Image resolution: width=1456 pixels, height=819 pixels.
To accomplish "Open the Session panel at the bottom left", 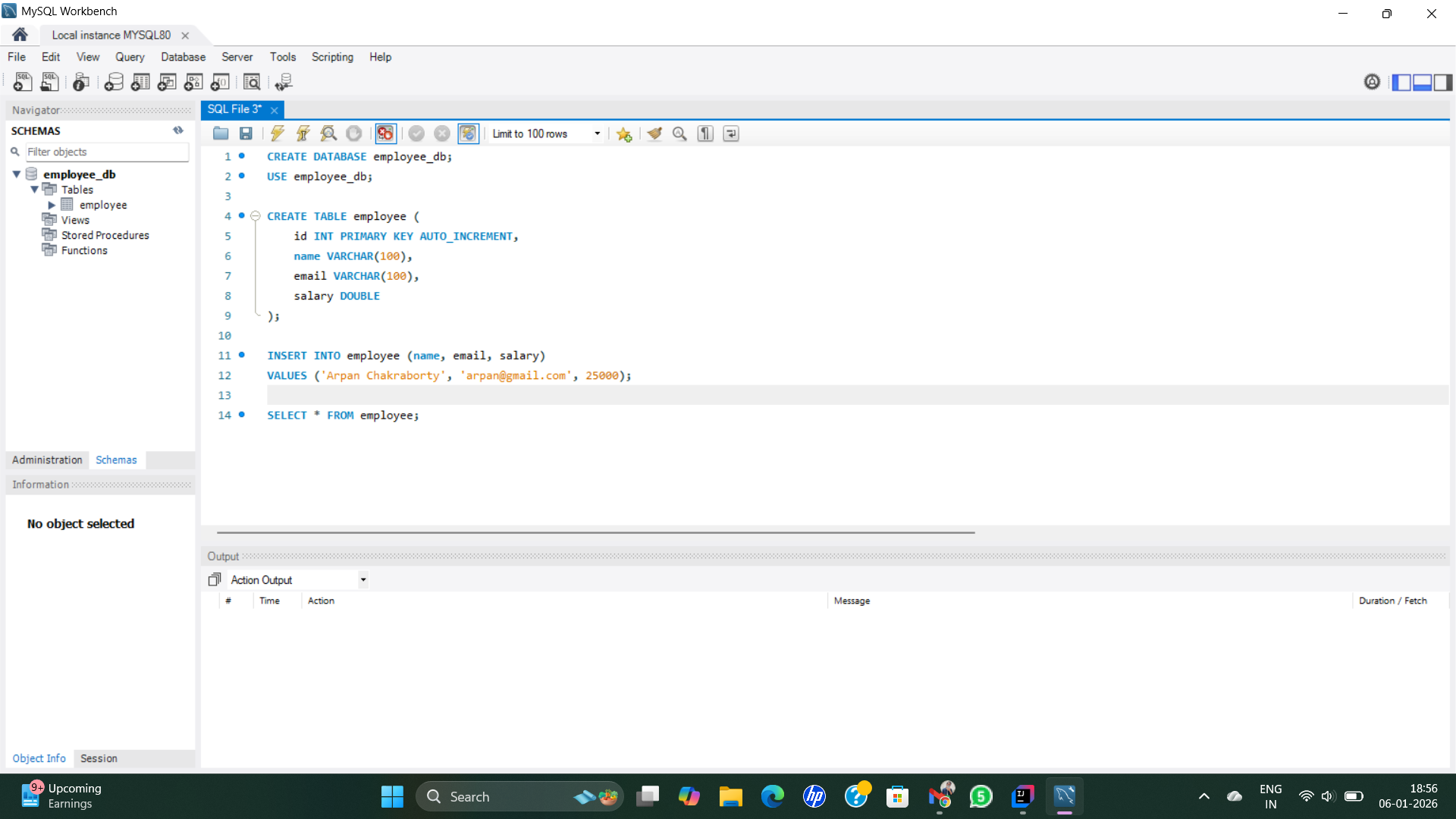I will click(x=99, y=758).
